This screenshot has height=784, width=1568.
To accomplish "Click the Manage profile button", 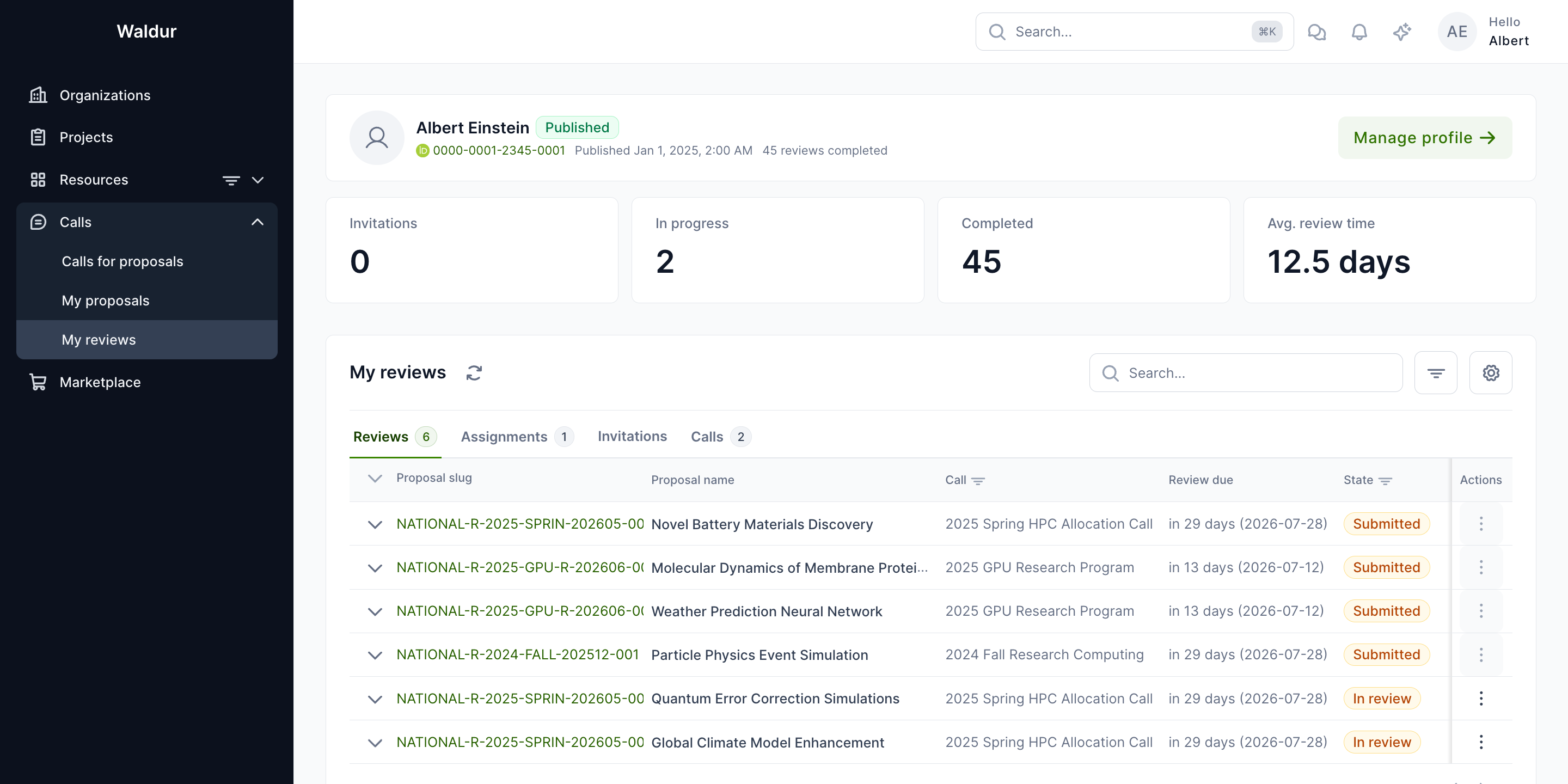I will [1424, 138].
